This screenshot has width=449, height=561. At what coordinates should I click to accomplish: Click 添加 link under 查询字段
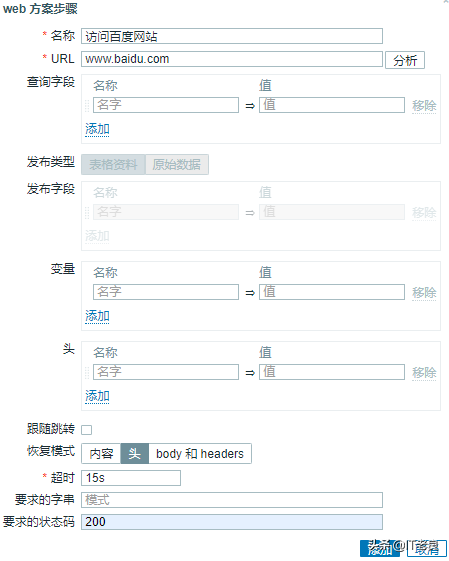coord(97,129)
